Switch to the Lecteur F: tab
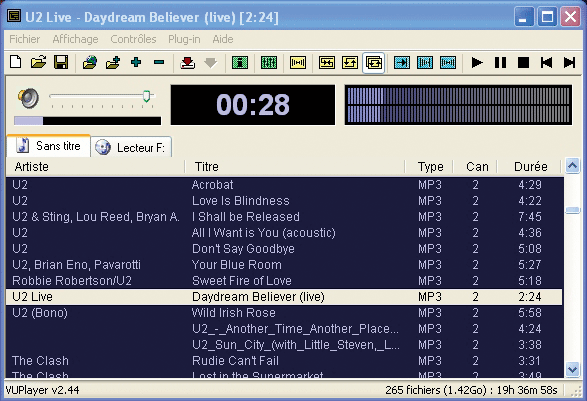This screenshot has width=587, height=401. pos(131,148)
